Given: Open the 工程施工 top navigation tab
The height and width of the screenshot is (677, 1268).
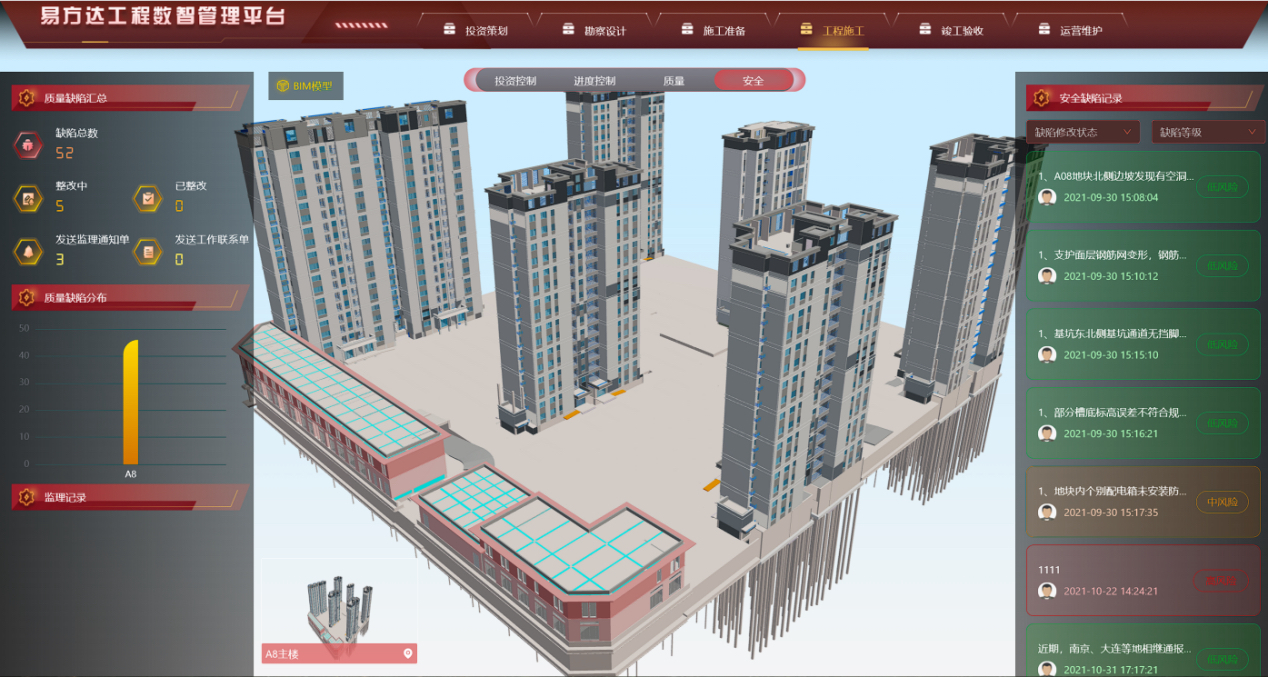Looking at the screenshot, I should 832,30.
